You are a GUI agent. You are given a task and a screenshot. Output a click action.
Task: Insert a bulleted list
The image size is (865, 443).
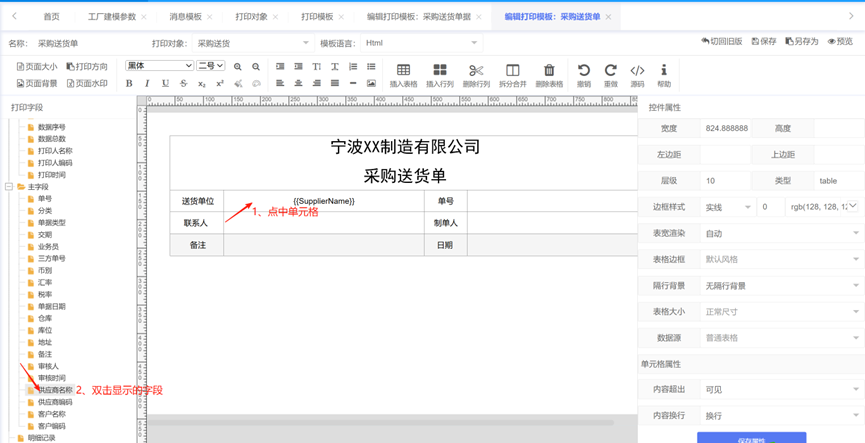click(x=371, y=67)
